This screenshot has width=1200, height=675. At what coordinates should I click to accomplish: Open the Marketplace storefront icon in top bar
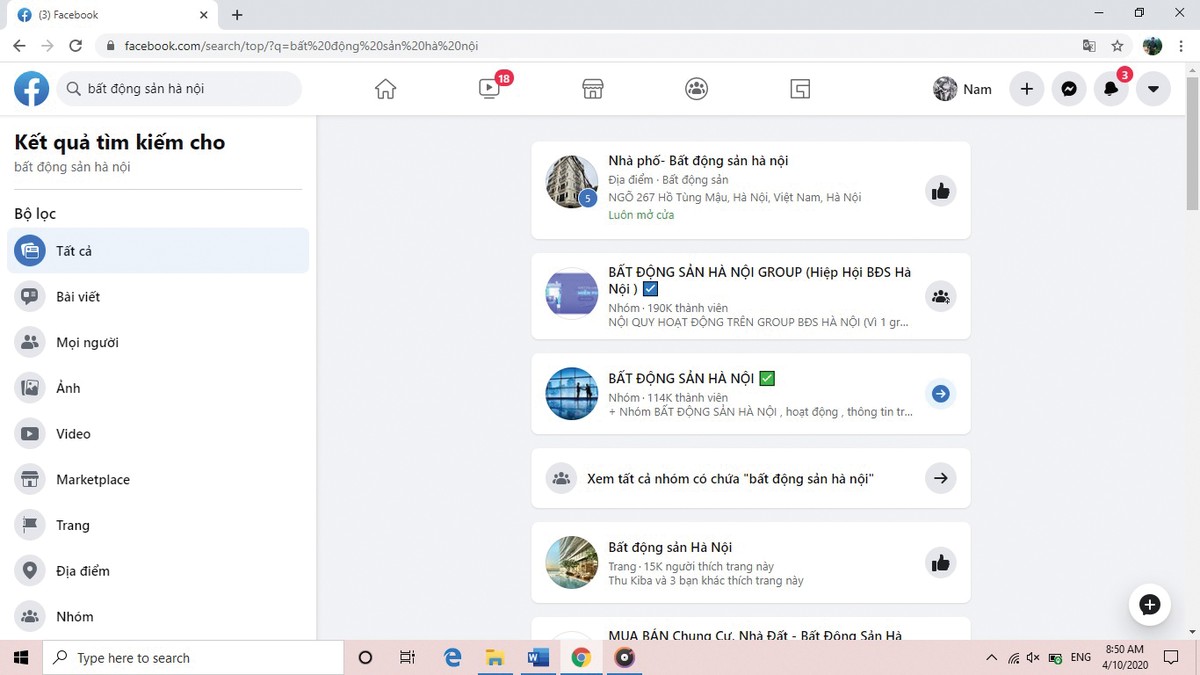593,89
